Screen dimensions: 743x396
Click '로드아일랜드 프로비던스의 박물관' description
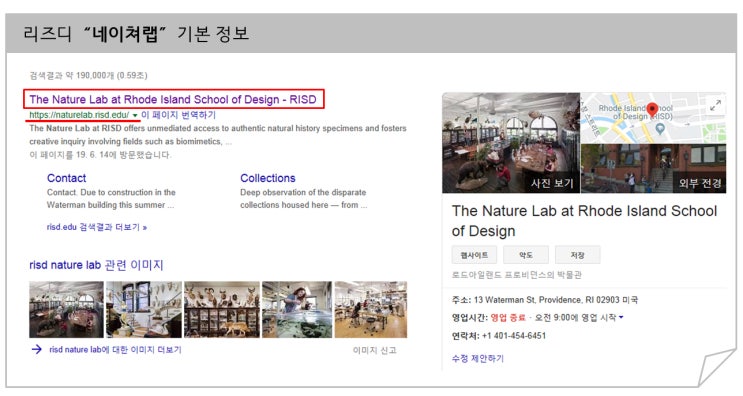(x=516, y=275)
